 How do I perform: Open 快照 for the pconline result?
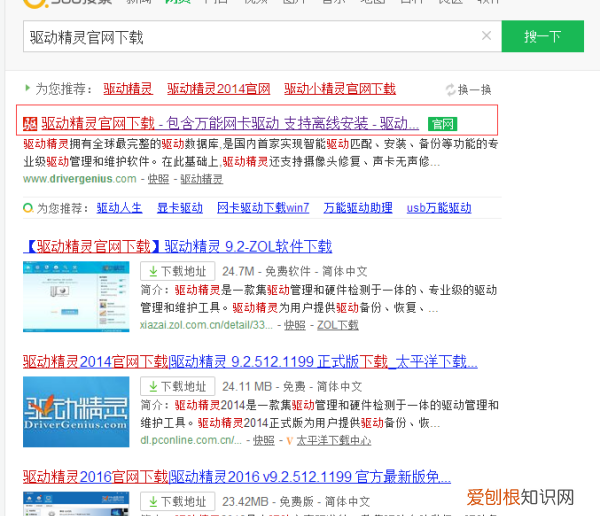tap(264, 441)
